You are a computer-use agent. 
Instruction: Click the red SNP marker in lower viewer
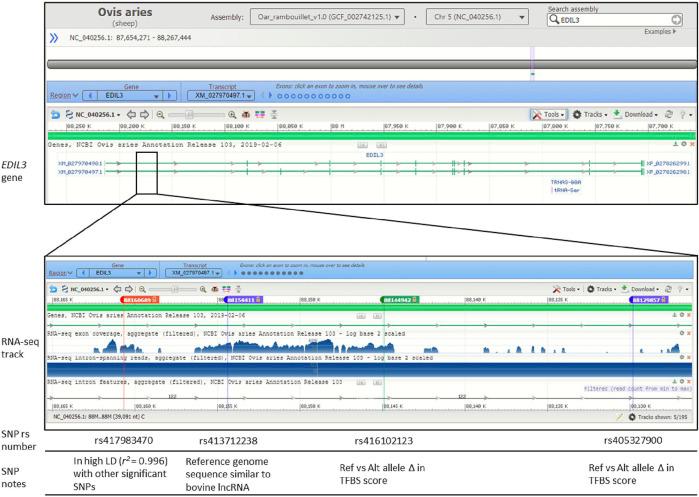coord(140,299)
